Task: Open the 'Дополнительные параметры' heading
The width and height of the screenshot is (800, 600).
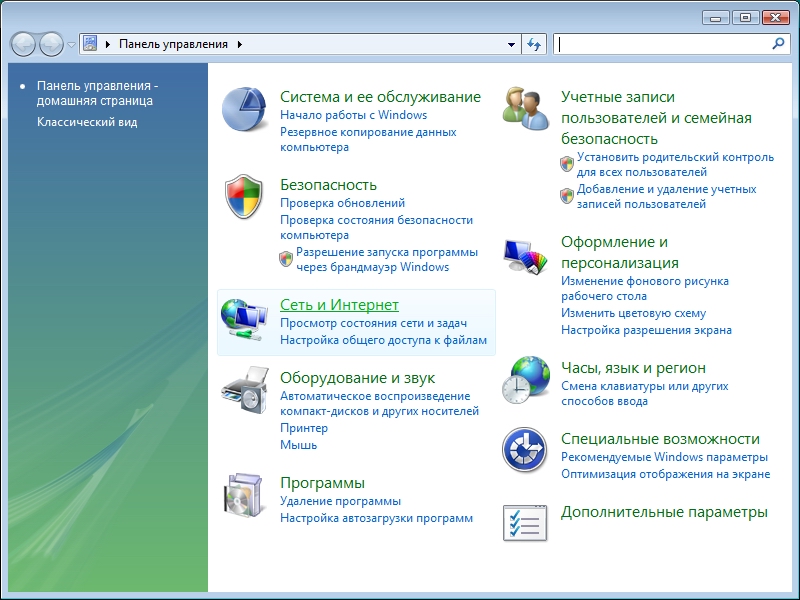Action: 664,512
